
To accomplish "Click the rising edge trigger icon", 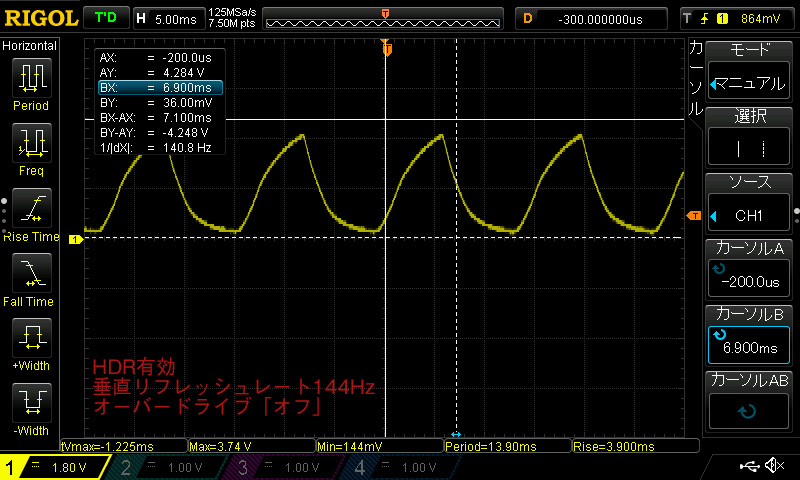I will click(x=705, y=19).
